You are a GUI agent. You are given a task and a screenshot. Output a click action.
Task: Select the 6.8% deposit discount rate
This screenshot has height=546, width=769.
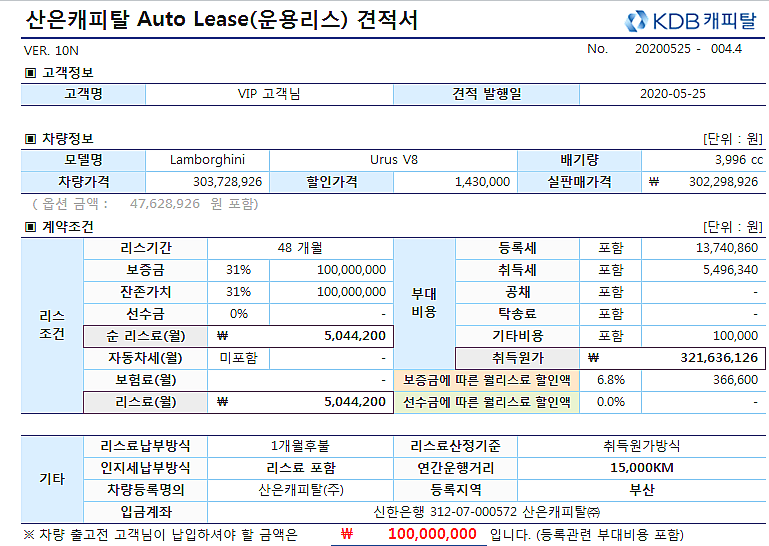[x=611, y=380]
